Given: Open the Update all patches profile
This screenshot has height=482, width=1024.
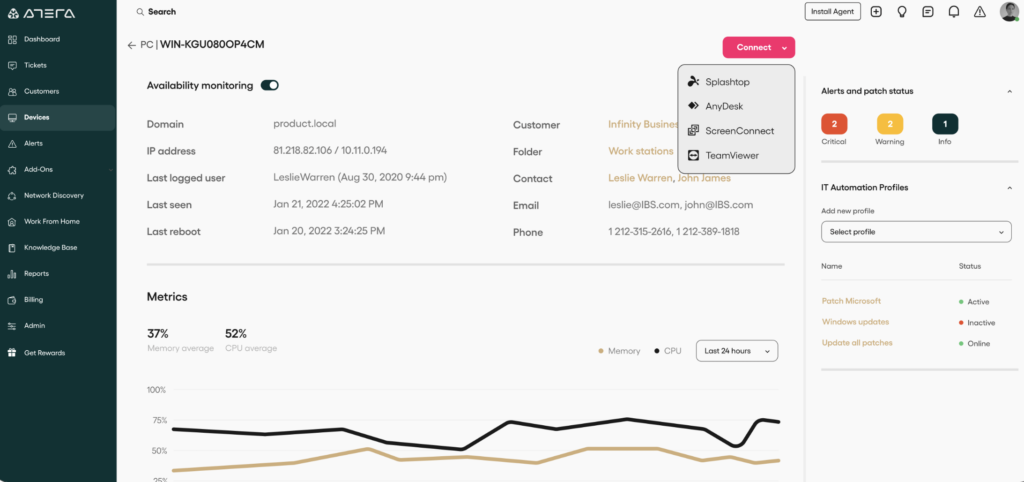Looking at the screenshot, I should pos(857,342).
